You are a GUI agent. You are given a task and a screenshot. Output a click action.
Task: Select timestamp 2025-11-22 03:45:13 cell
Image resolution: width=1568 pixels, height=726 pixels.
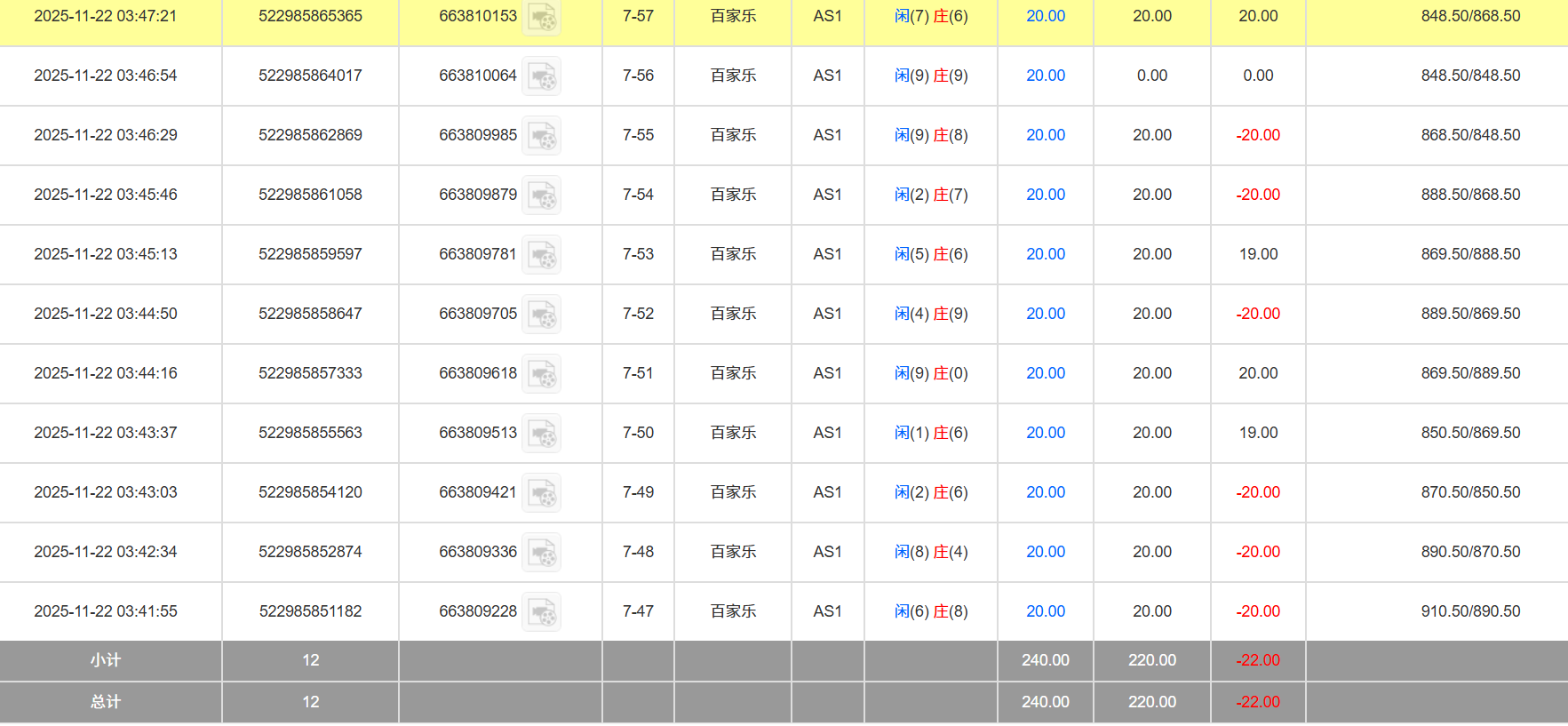point(106,254)
